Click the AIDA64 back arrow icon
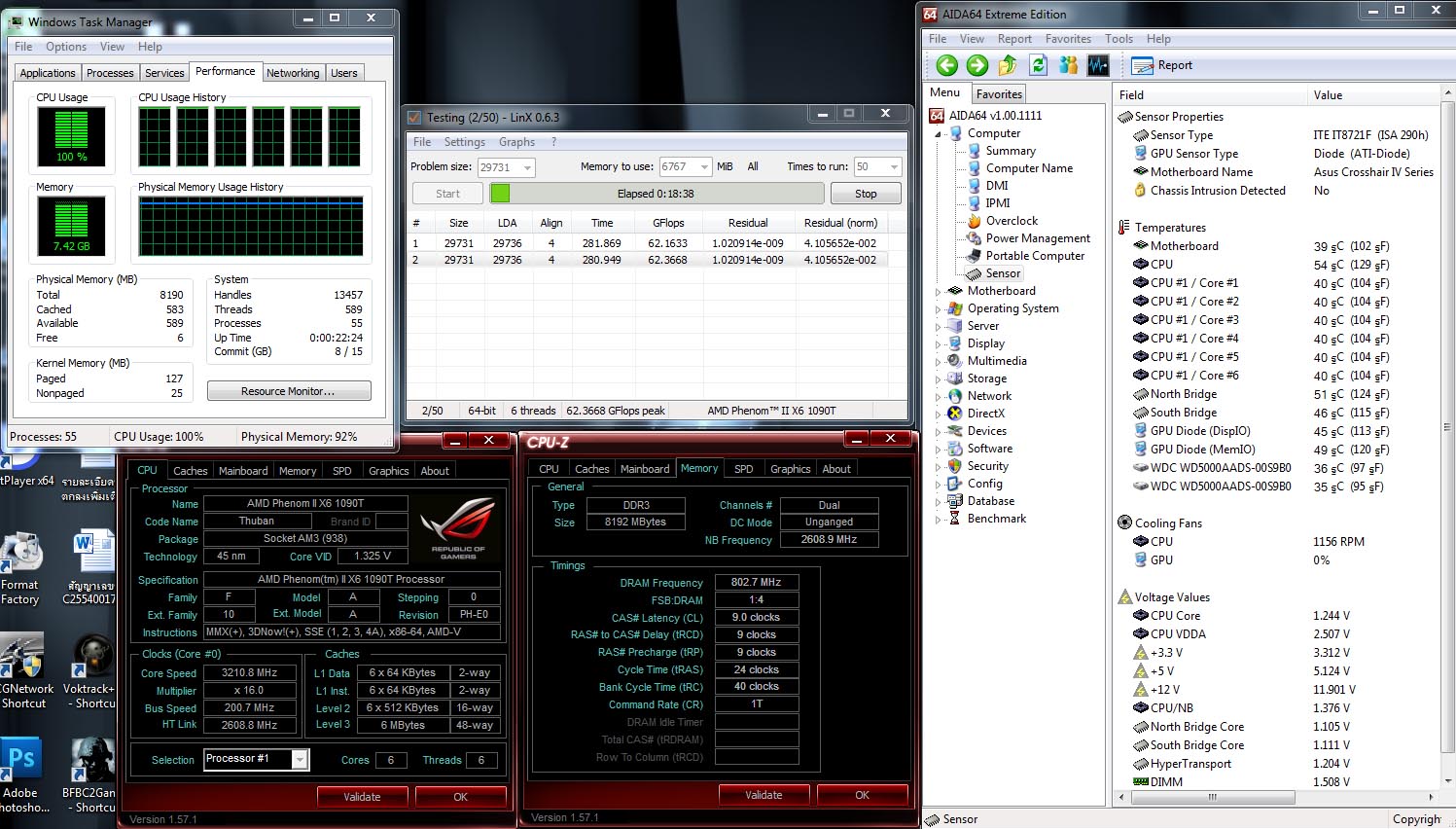This screenshot has height=829, width=1456. pos(946,65)
